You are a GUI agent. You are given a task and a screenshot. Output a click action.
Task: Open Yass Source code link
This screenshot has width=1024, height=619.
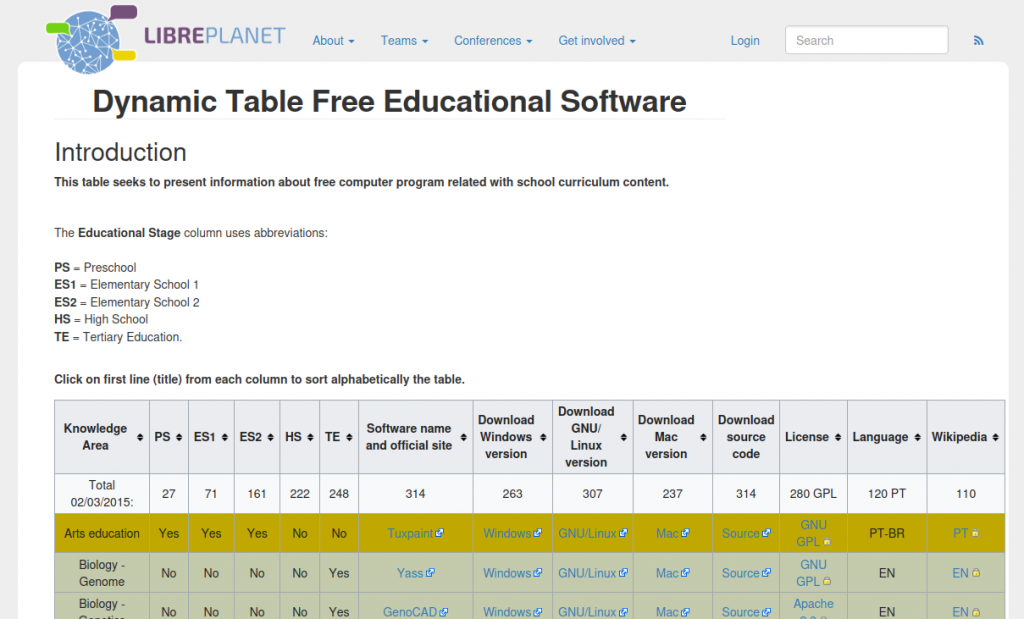point(746,573)
